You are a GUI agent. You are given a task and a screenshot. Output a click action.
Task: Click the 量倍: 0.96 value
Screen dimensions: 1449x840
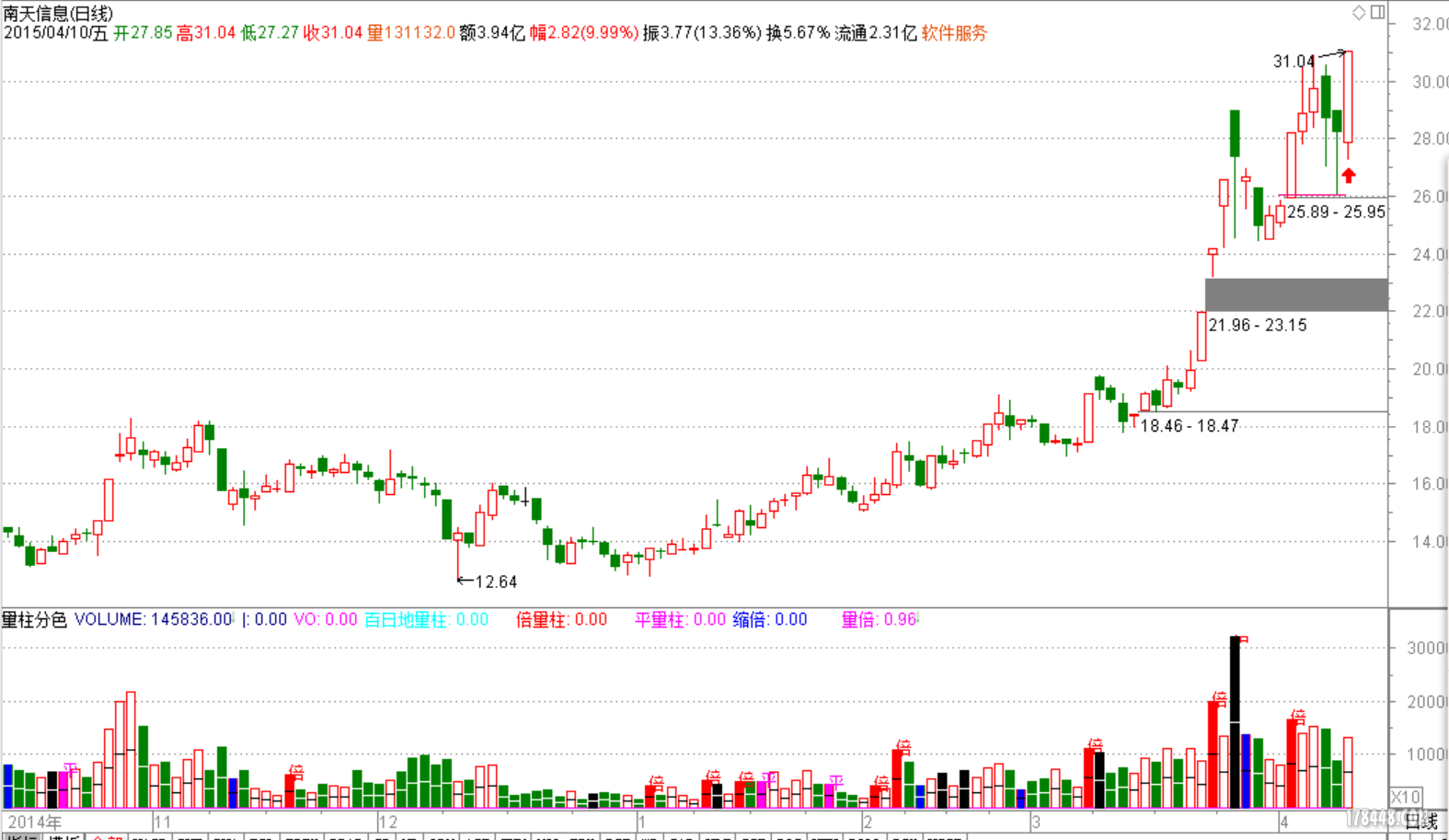(879, 619)
